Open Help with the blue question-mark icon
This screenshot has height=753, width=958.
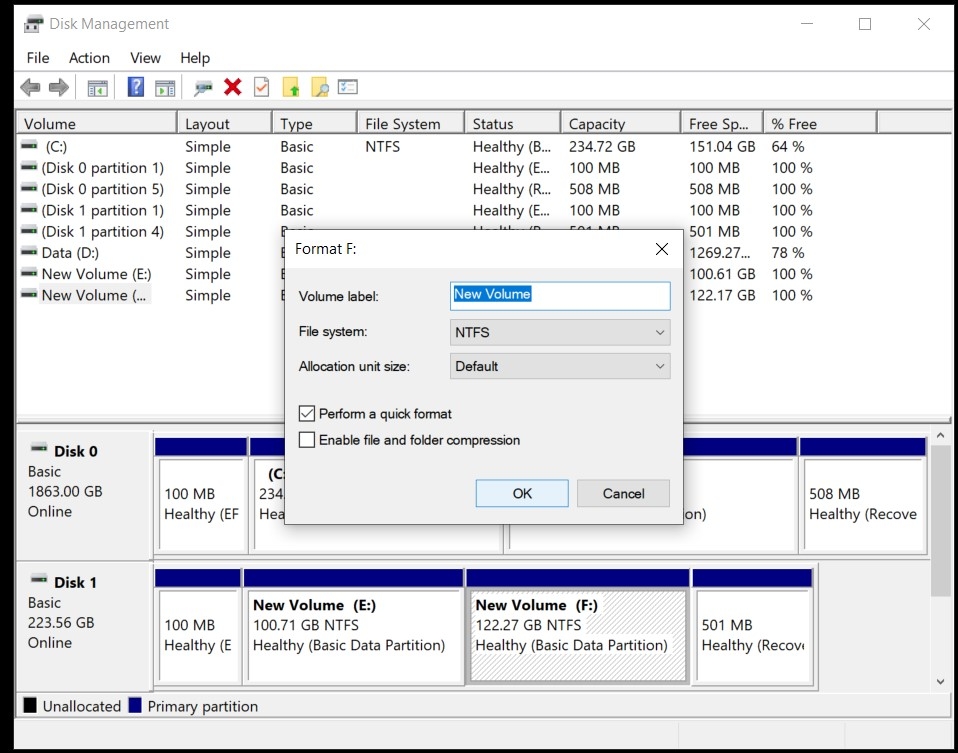pyautogui.click(x=136, y=87)
